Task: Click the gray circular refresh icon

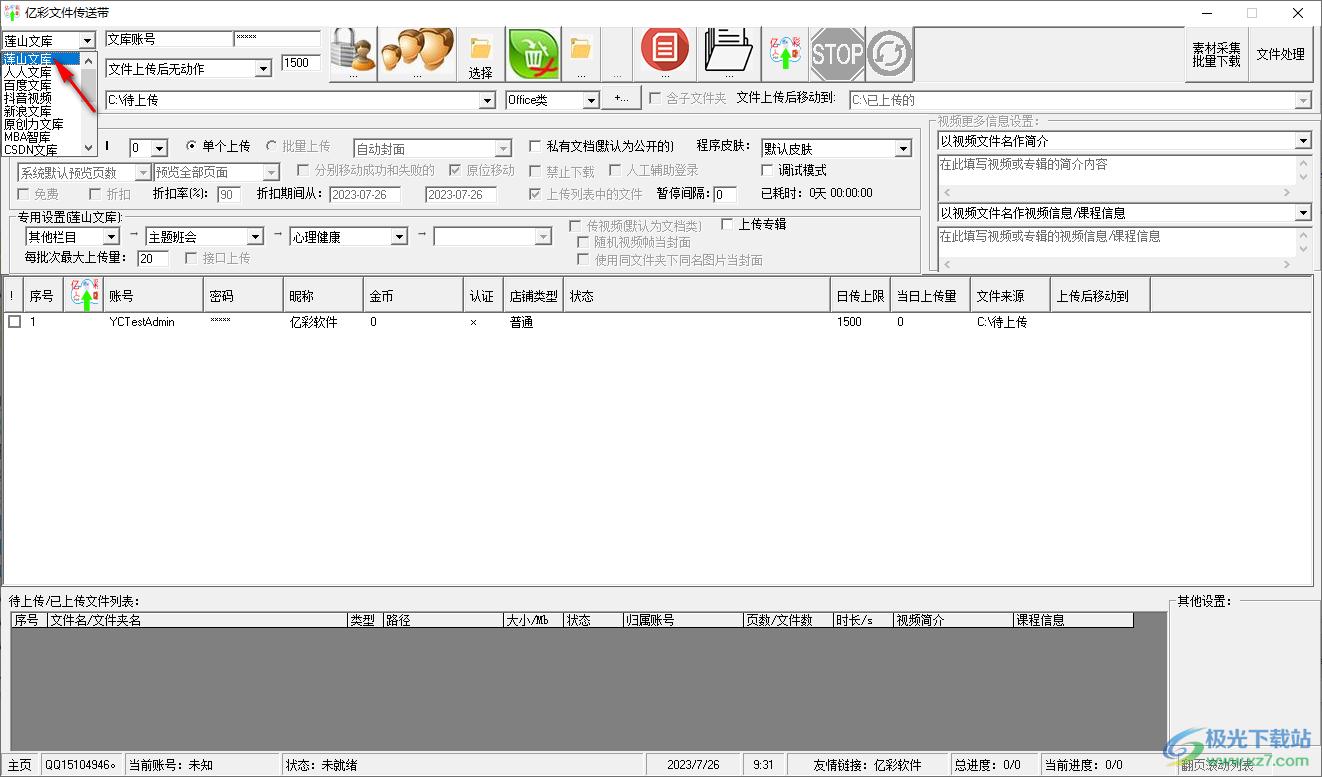Action: pos(889,54)
